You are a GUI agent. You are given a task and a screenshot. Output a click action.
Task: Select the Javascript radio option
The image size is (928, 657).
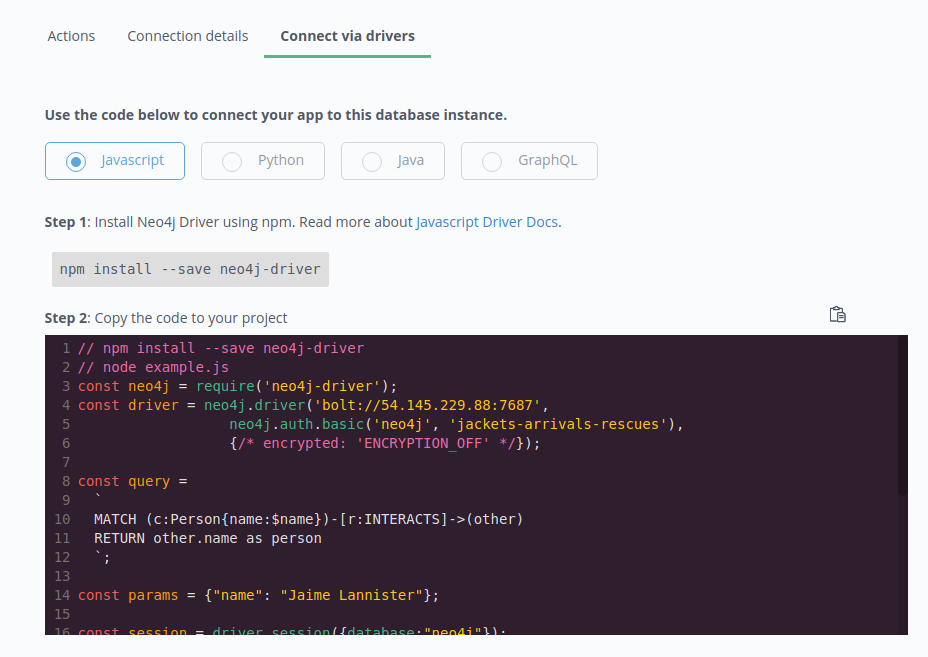[x=115, y=161]
